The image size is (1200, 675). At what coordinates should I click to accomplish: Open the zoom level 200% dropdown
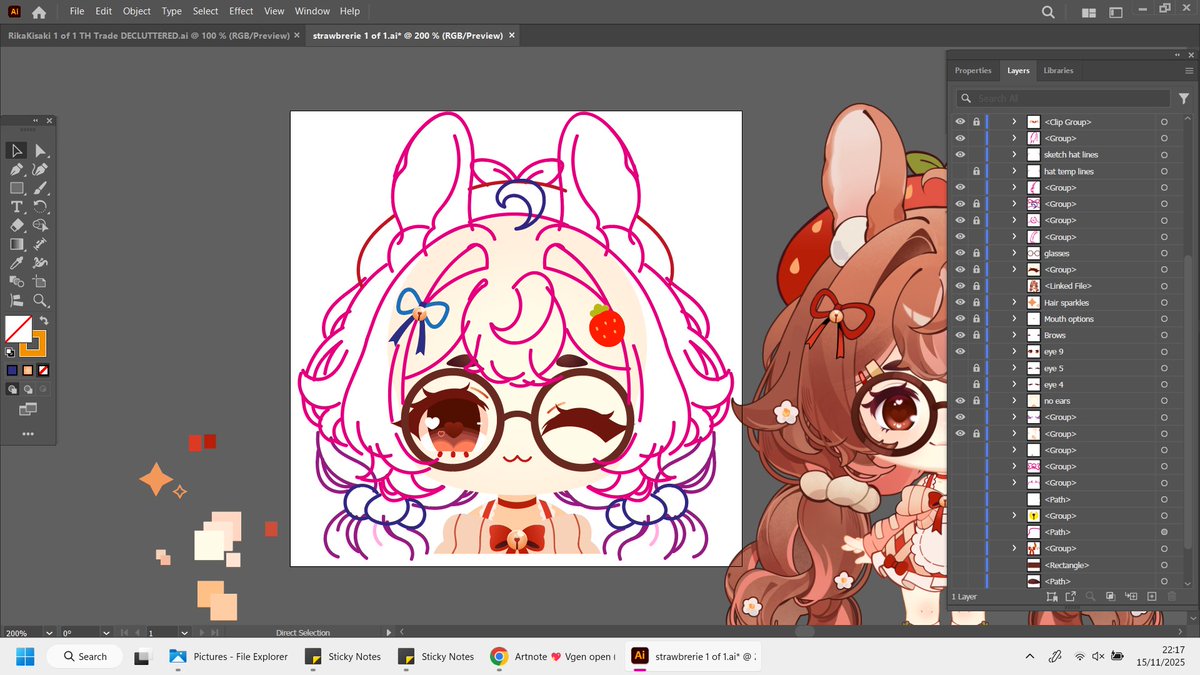click(48, 633)
